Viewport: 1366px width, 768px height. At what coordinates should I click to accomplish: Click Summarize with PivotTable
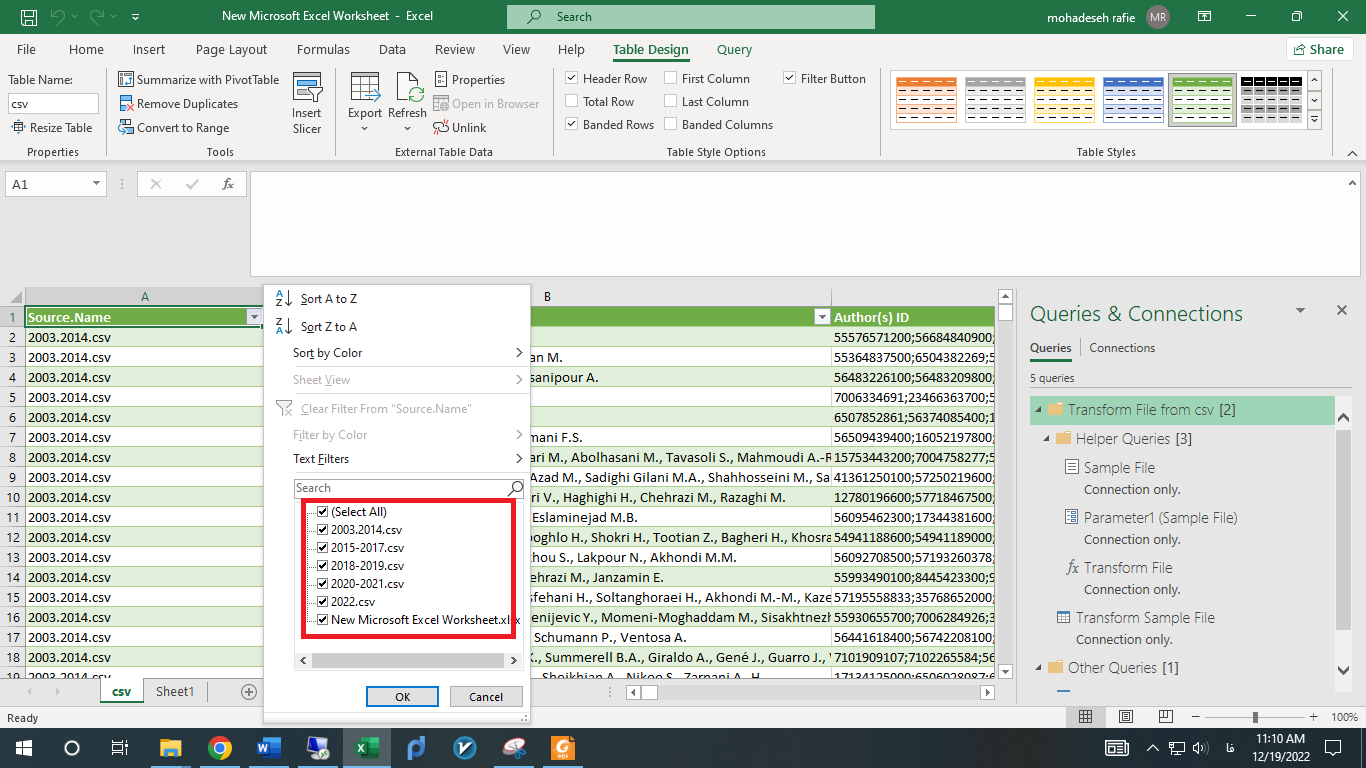pos(199,80)
